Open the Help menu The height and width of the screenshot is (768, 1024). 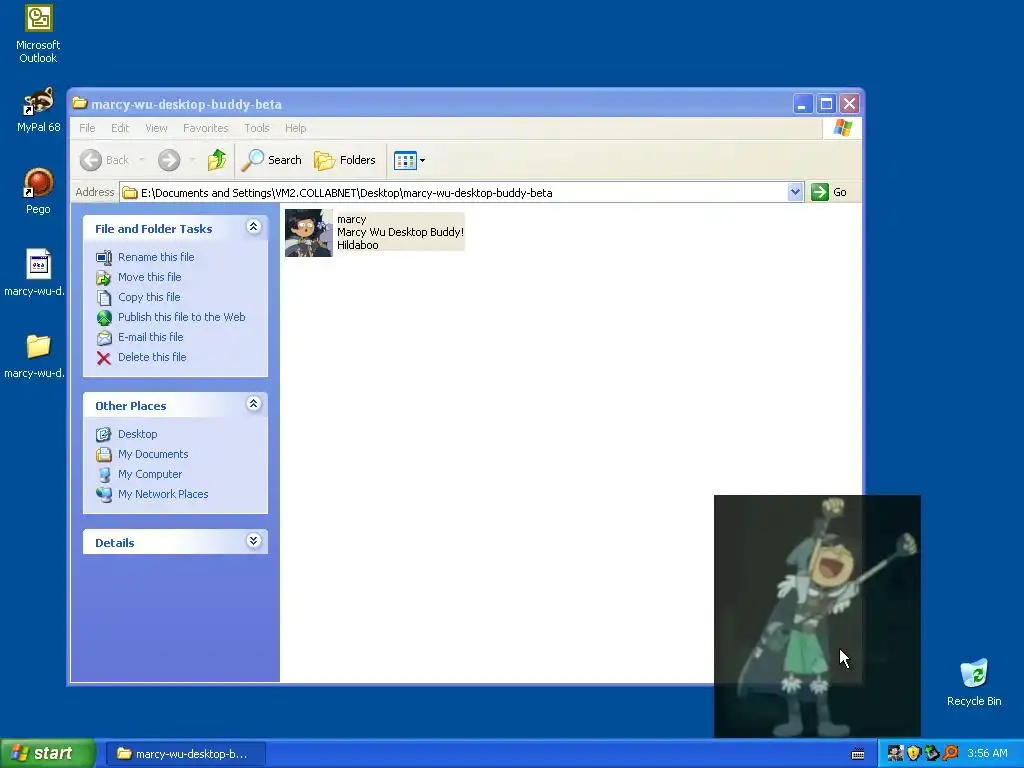click(x=295, y=128)
